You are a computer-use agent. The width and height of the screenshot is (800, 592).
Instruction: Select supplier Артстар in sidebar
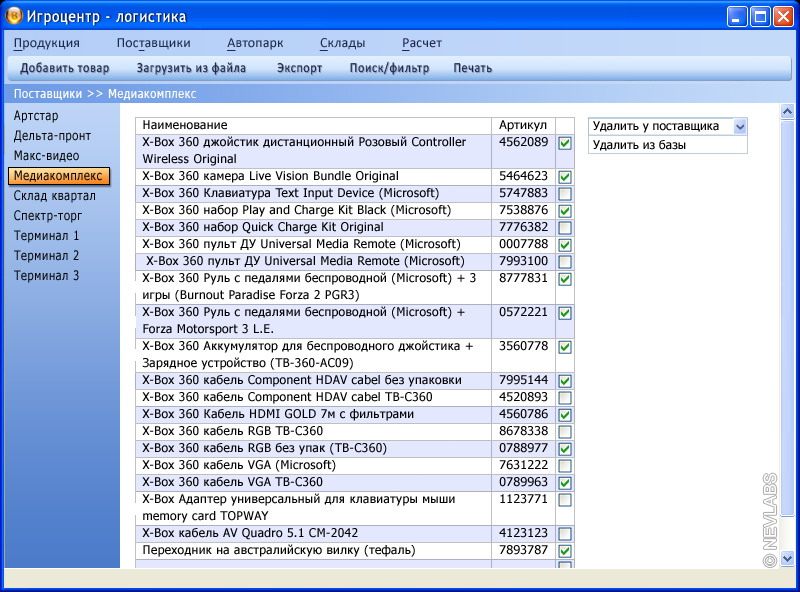[36, 116]
